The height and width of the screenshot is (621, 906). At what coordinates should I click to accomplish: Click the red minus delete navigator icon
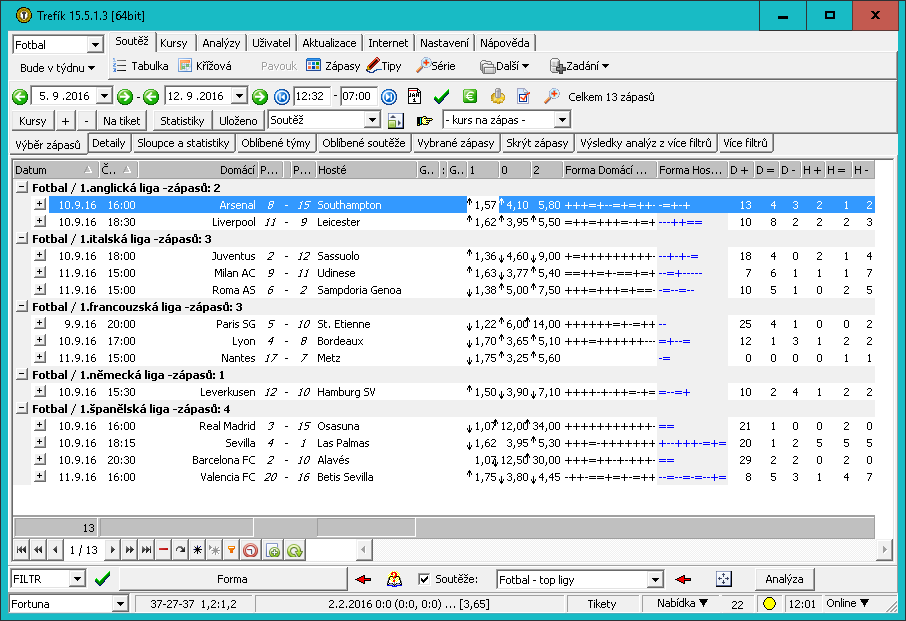(164, 550)
